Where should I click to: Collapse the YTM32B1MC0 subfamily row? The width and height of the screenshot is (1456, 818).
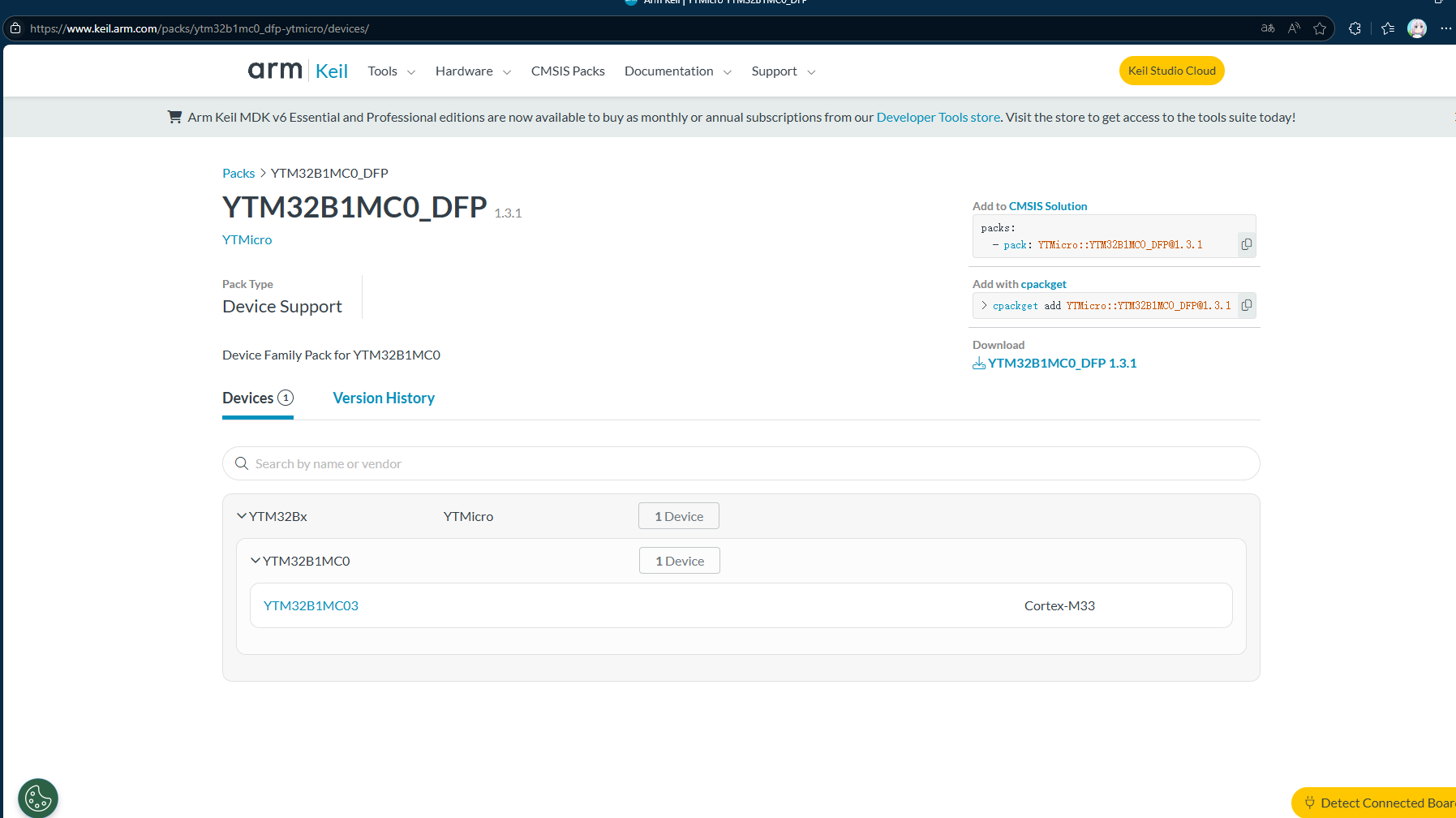[x=256, y=561]
